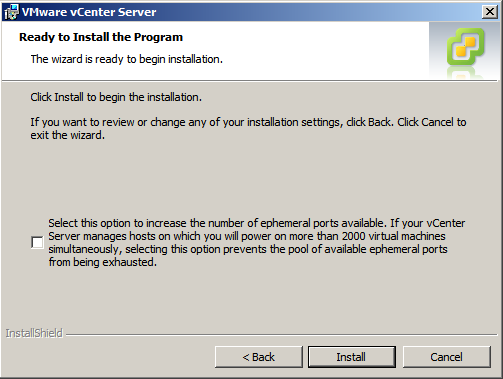Click the VMware vCenter Server title text

click(89, 12)
